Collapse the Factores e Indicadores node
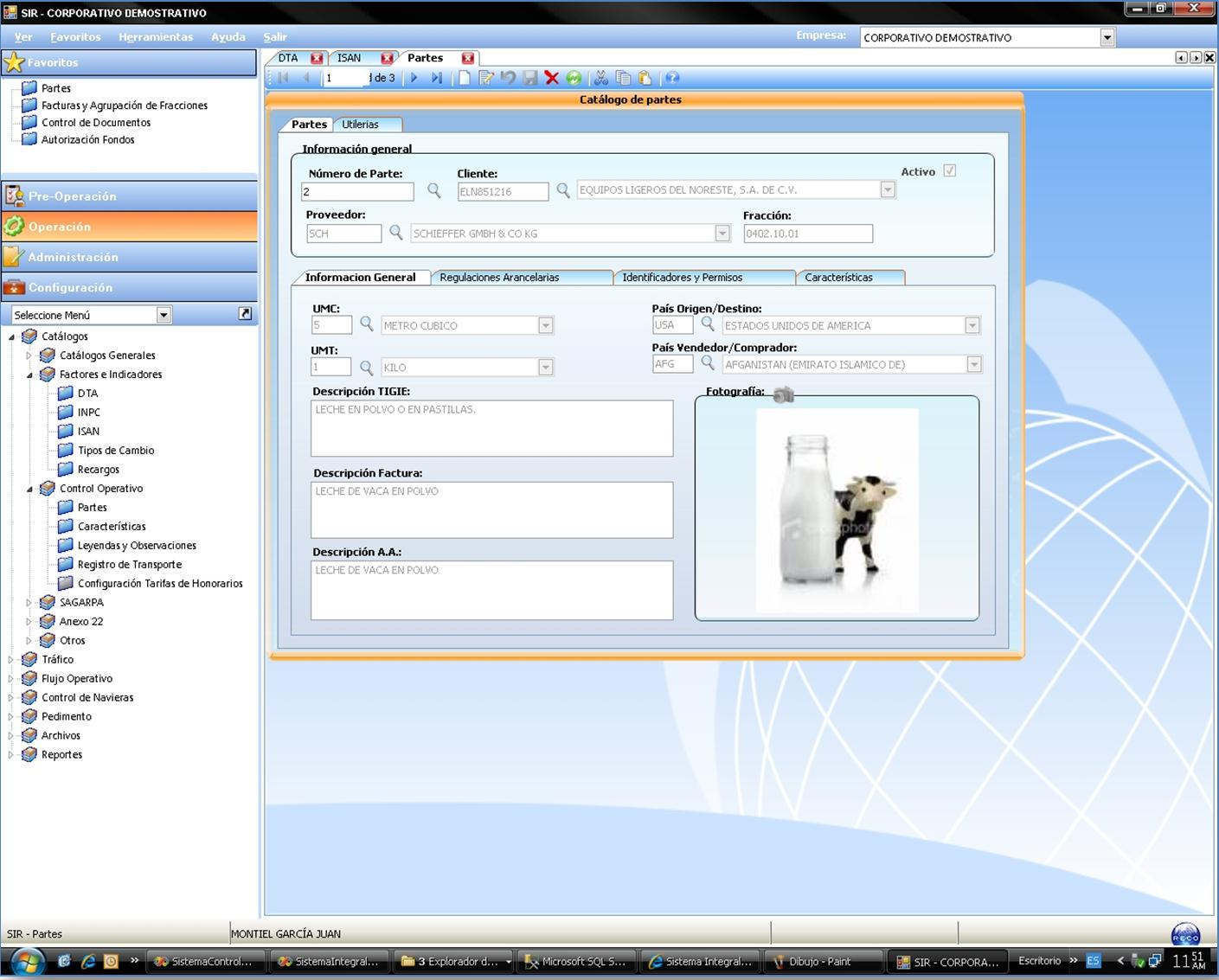The image size is (1219, 980). [29, 375]
